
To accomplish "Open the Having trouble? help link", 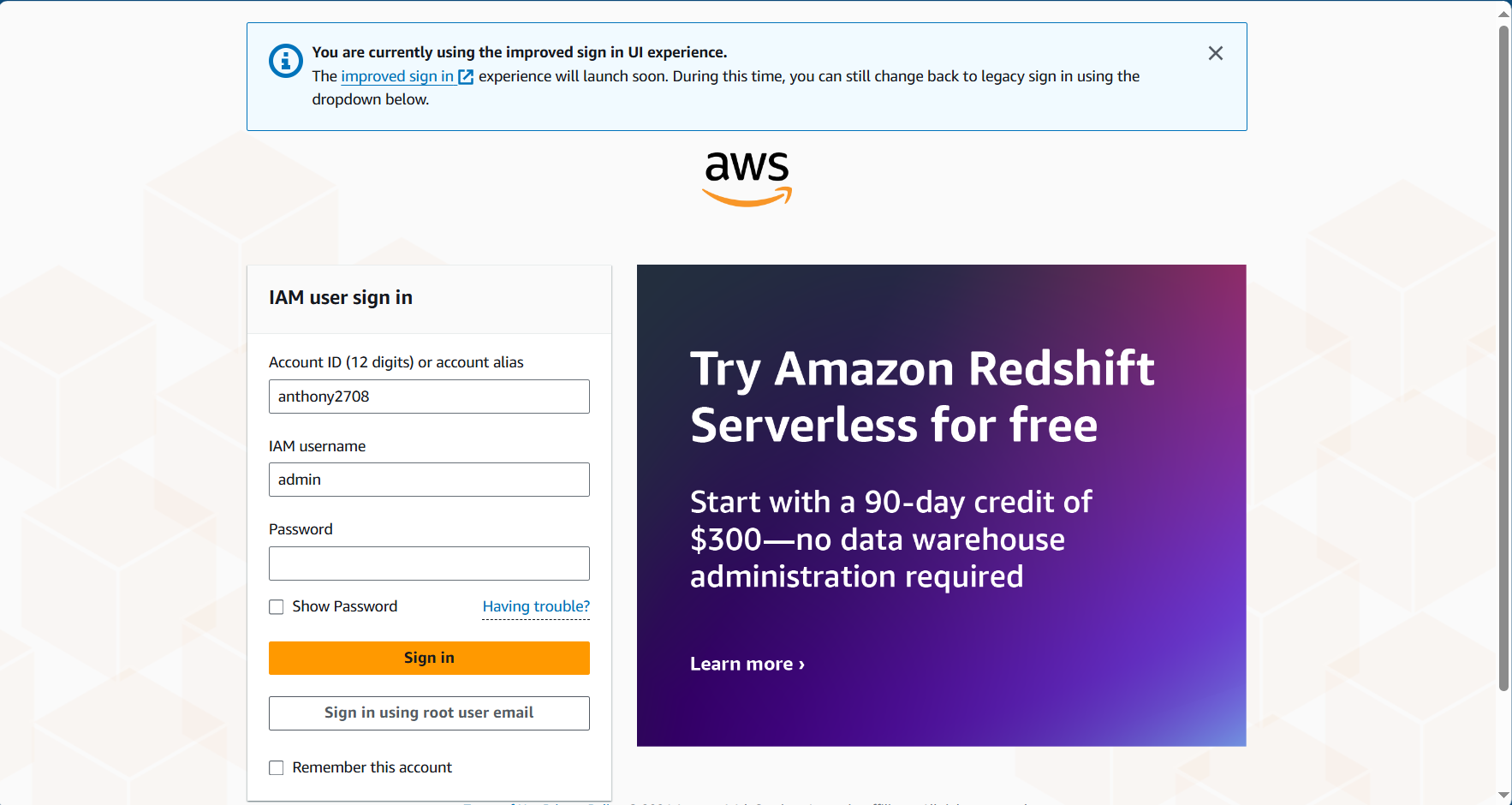I will coord(536,606).
